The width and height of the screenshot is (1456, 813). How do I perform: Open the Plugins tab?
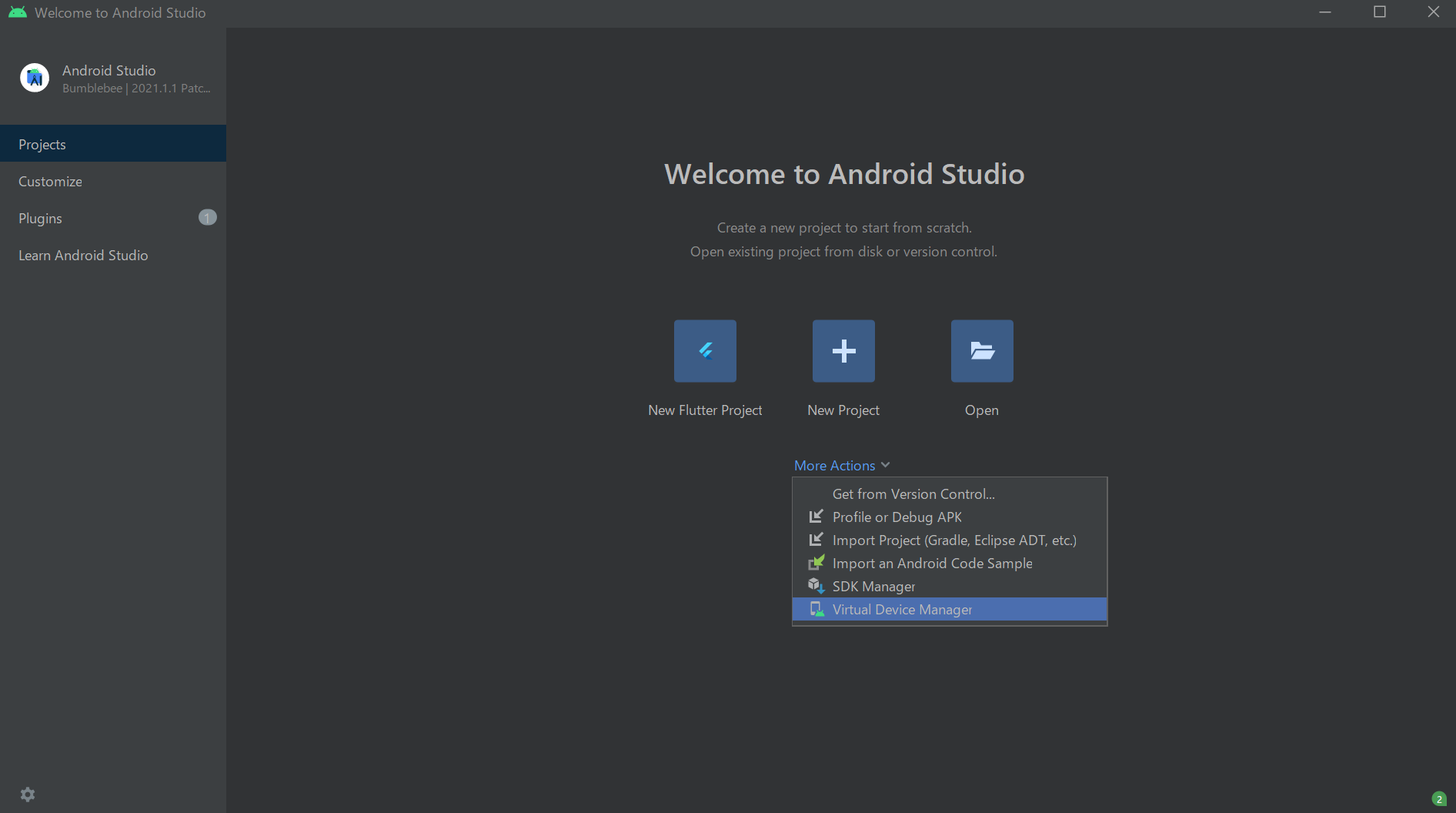(113, 218)
